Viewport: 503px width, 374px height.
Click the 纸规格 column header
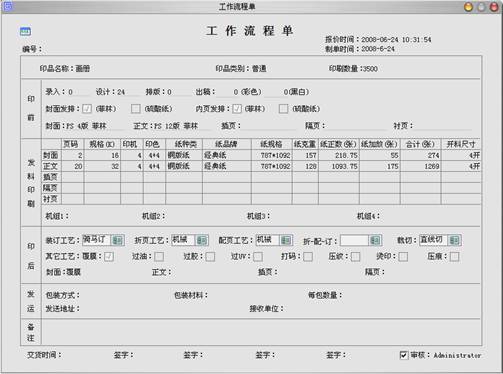click(272, 144)
